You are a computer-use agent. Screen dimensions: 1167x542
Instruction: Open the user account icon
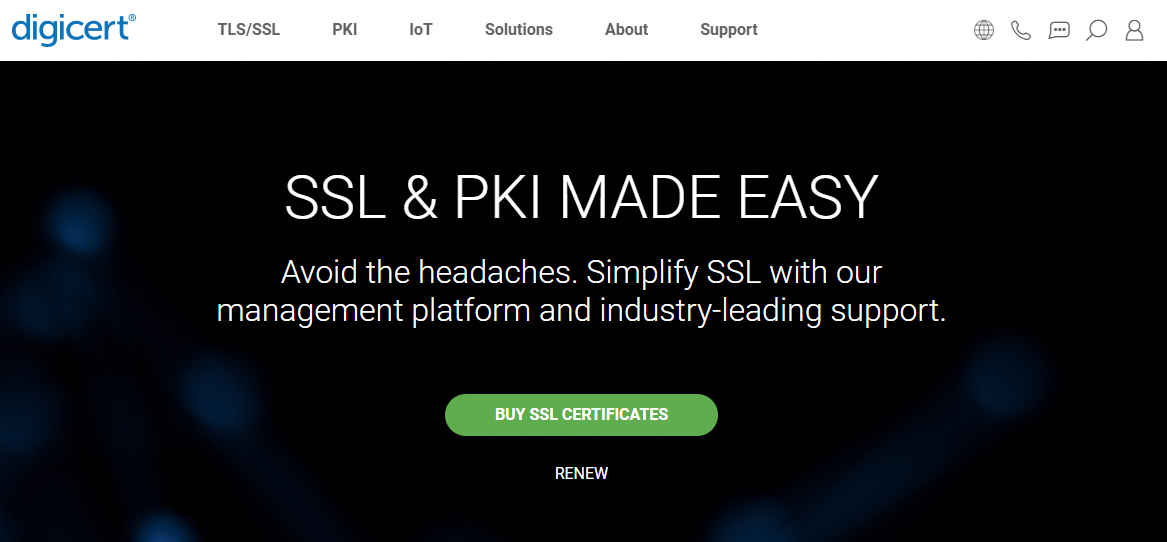[1134, 30]
